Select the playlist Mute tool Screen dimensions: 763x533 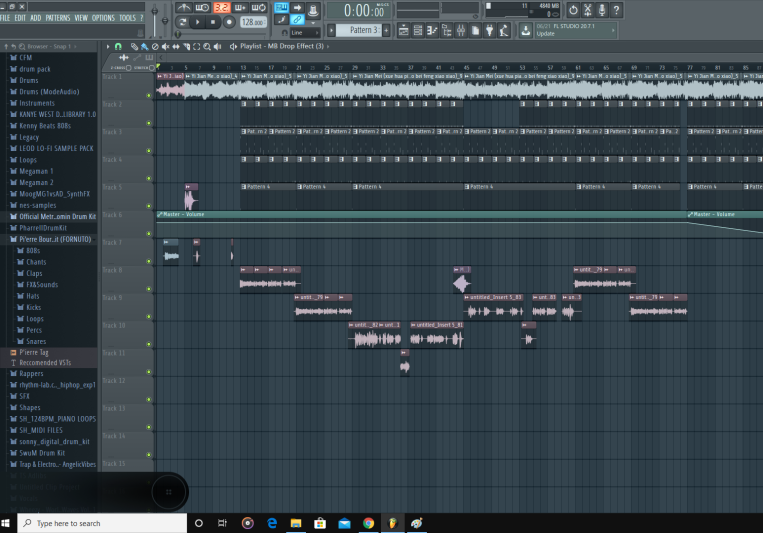click(165, 46)
